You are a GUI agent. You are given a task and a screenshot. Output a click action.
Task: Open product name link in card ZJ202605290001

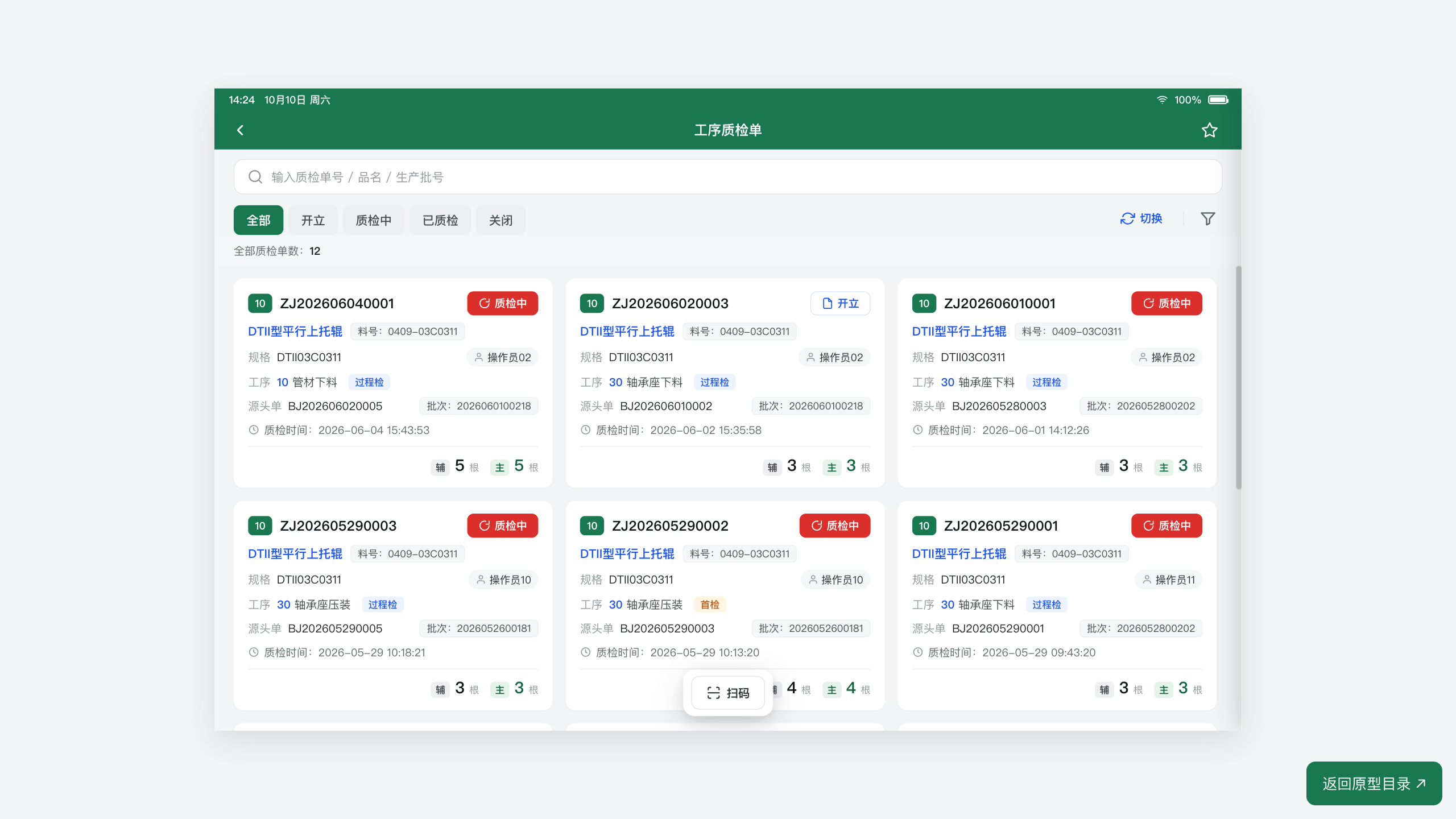[959, 554]
